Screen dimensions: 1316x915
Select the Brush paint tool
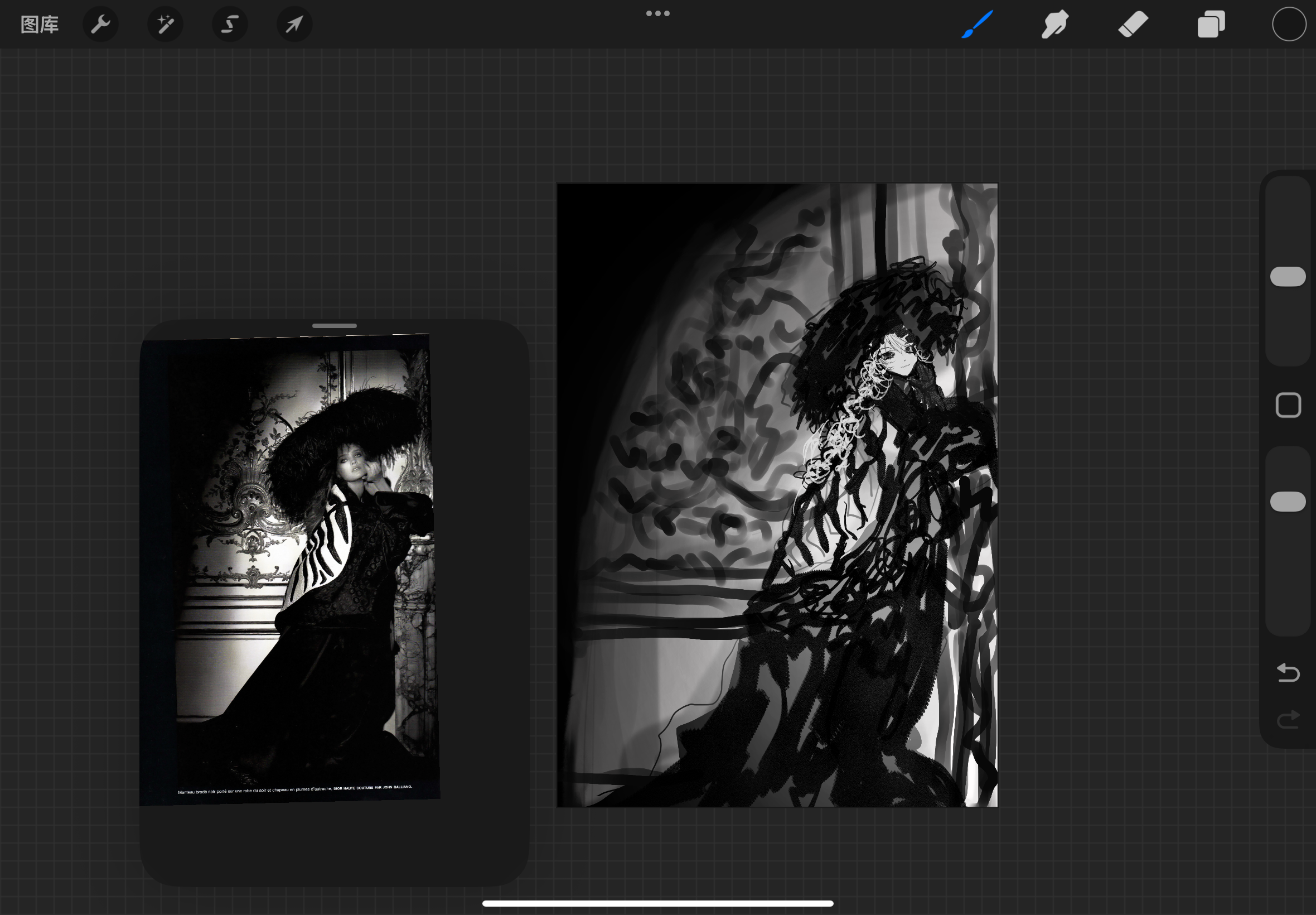(977, 25)
